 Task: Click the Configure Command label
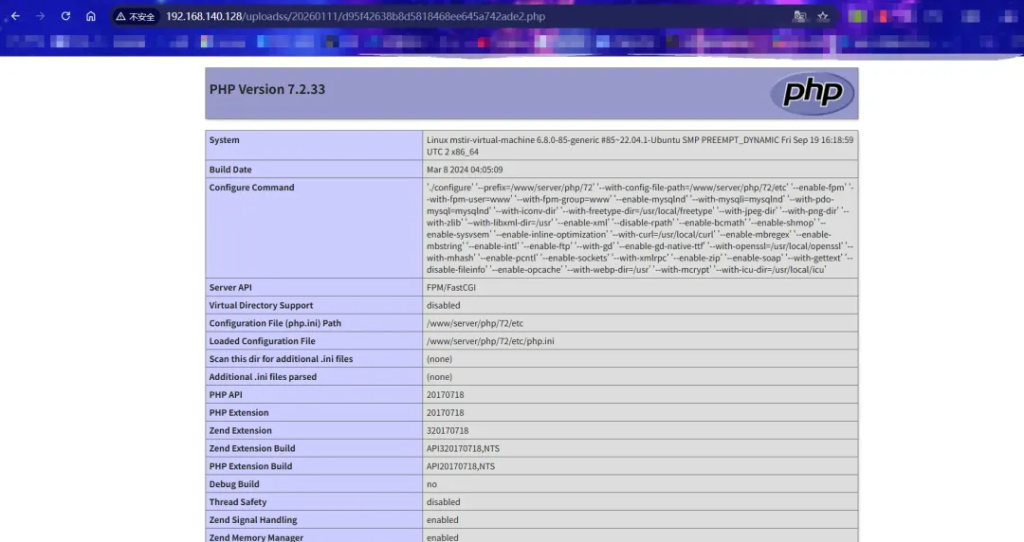click(x=252, y=188)
